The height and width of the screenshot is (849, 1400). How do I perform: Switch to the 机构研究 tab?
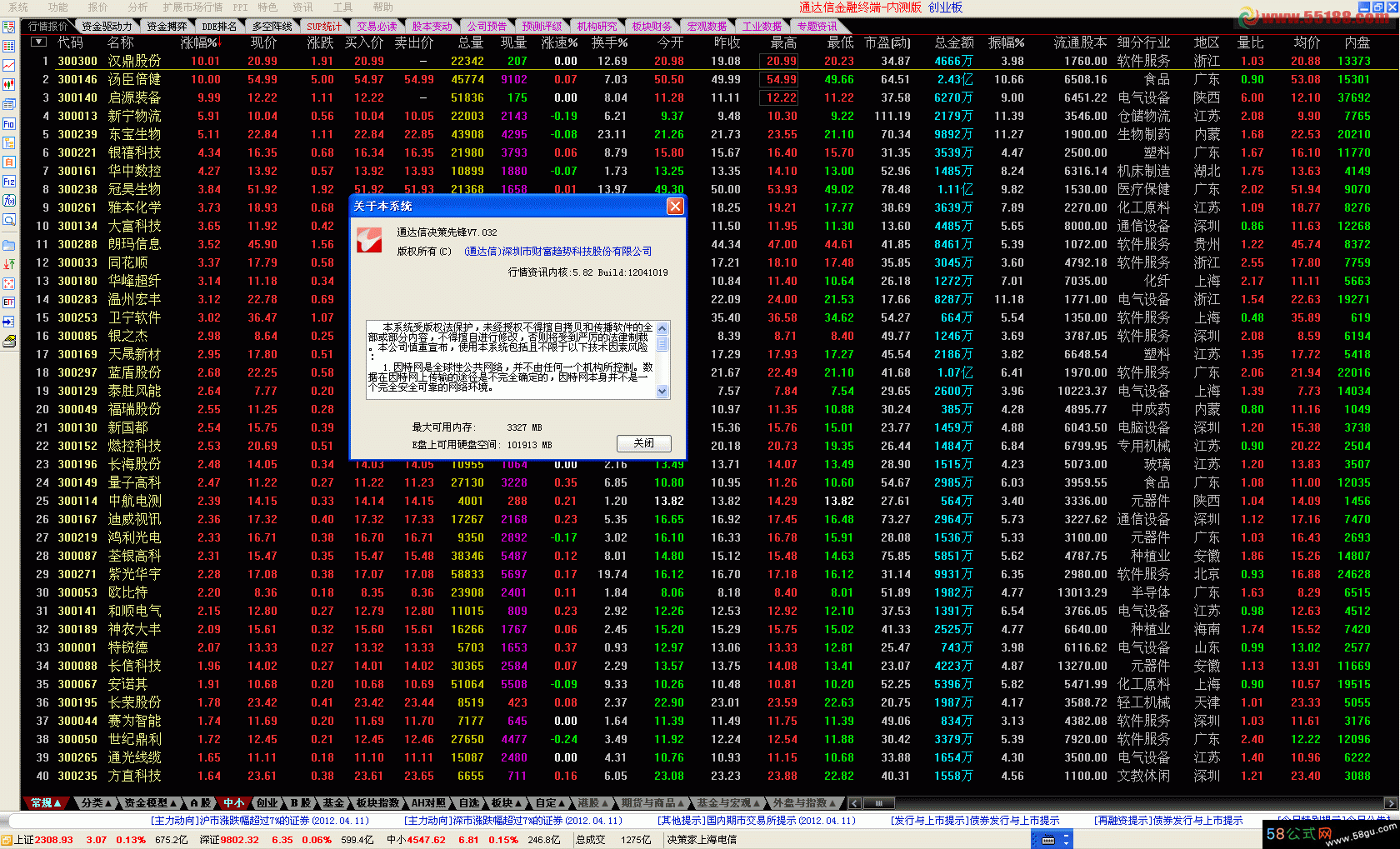point(597,27)
